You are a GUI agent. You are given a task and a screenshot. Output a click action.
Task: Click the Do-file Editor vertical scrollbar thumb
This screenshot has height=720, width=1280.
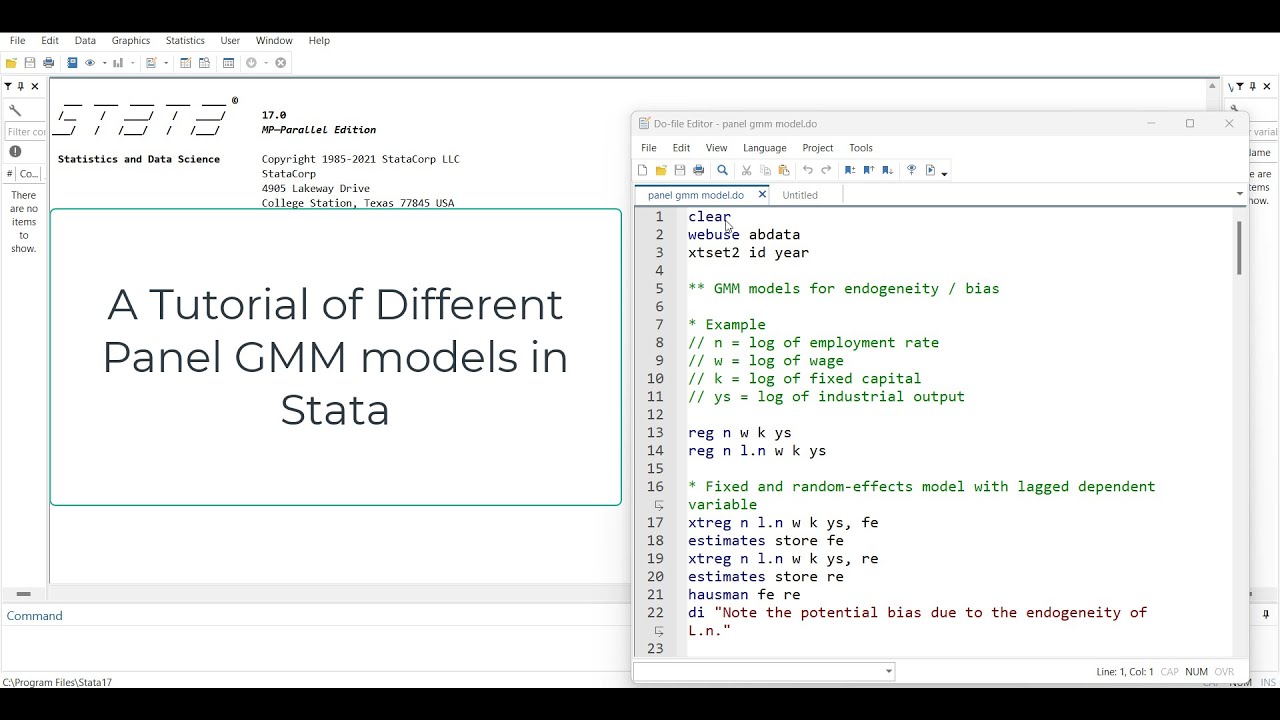[x=1238, y=247]
